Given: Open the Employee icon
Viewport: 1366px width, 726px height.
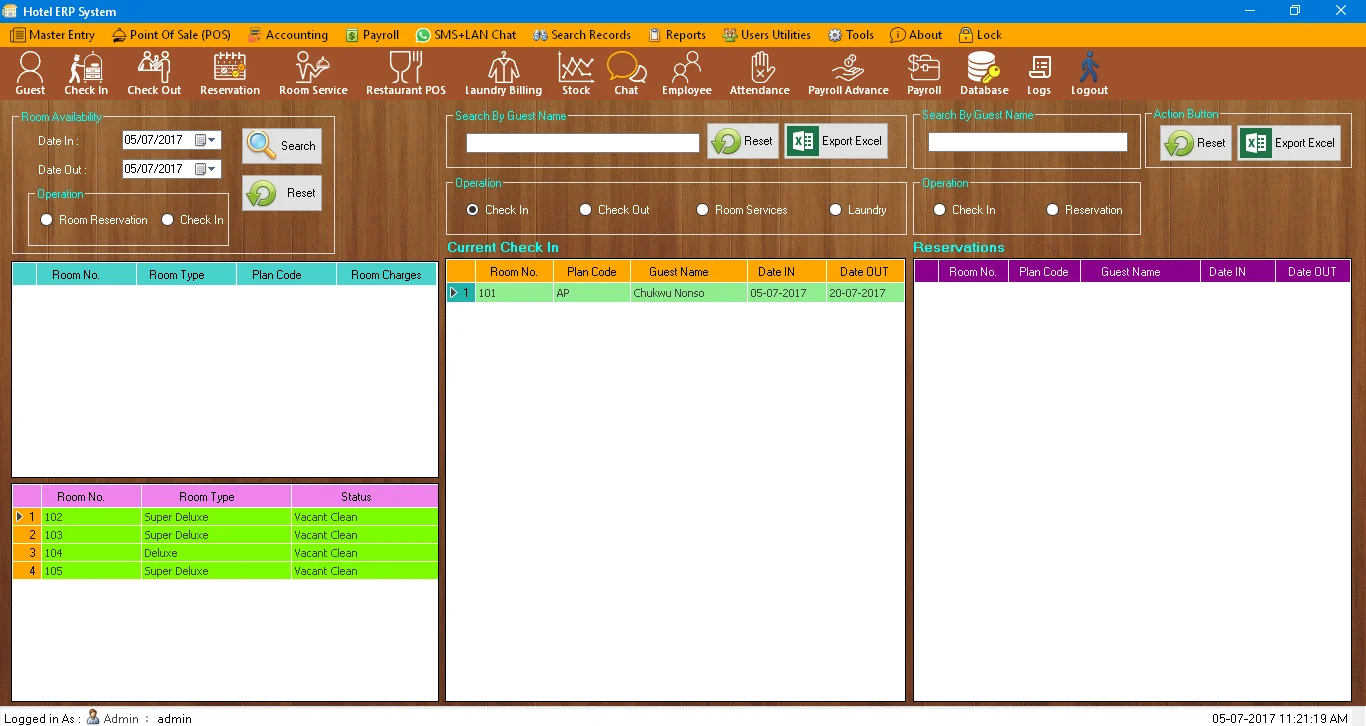Looking at the screenshot, I should (x=687, y=74).
